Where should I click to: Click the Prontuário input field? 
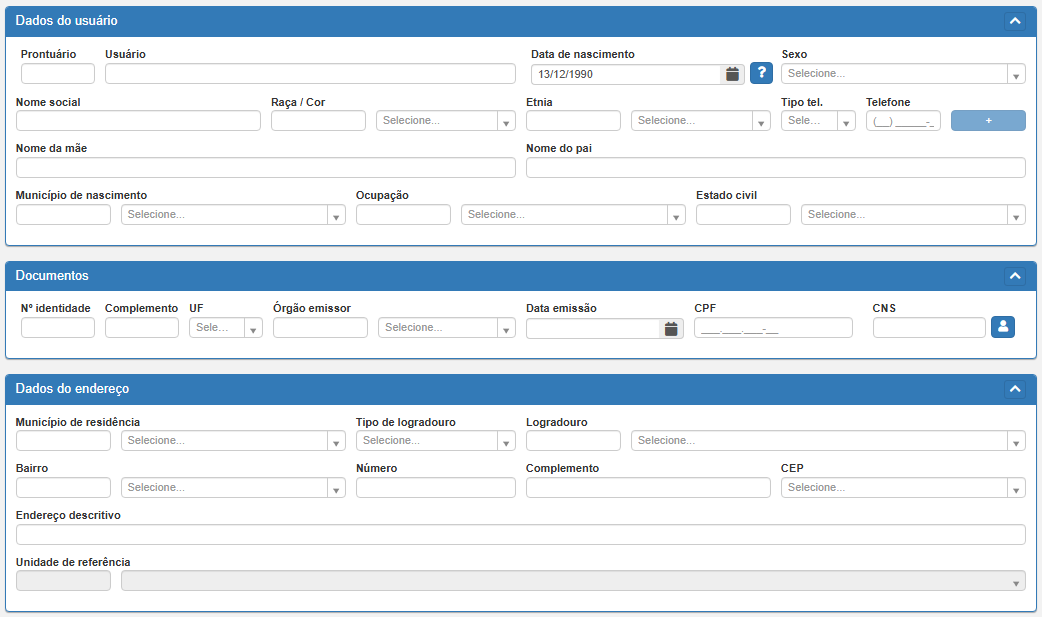pos(57,74)
